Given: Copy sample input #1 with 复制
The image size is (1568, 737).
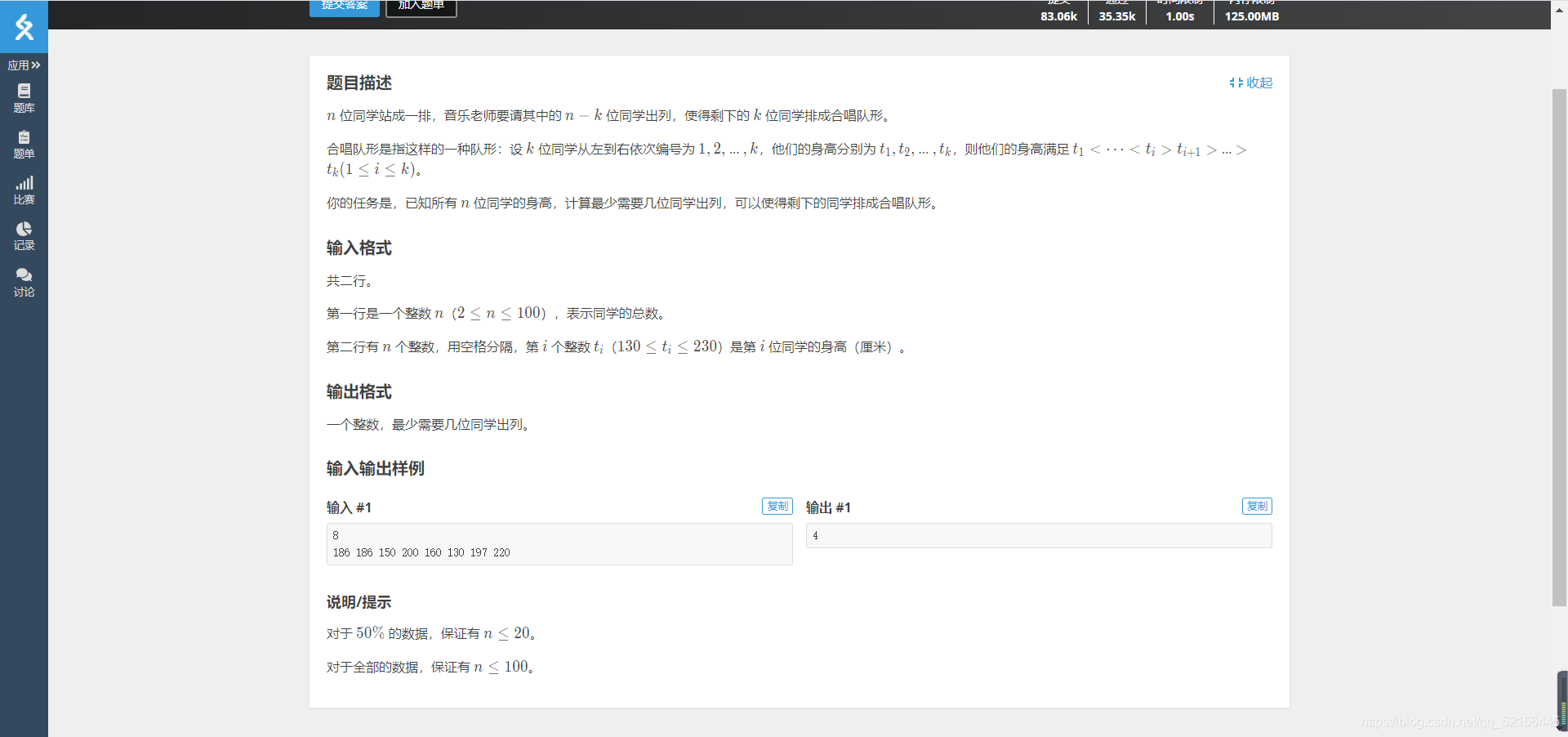Looking at the screenshot, I should [777, 506].
